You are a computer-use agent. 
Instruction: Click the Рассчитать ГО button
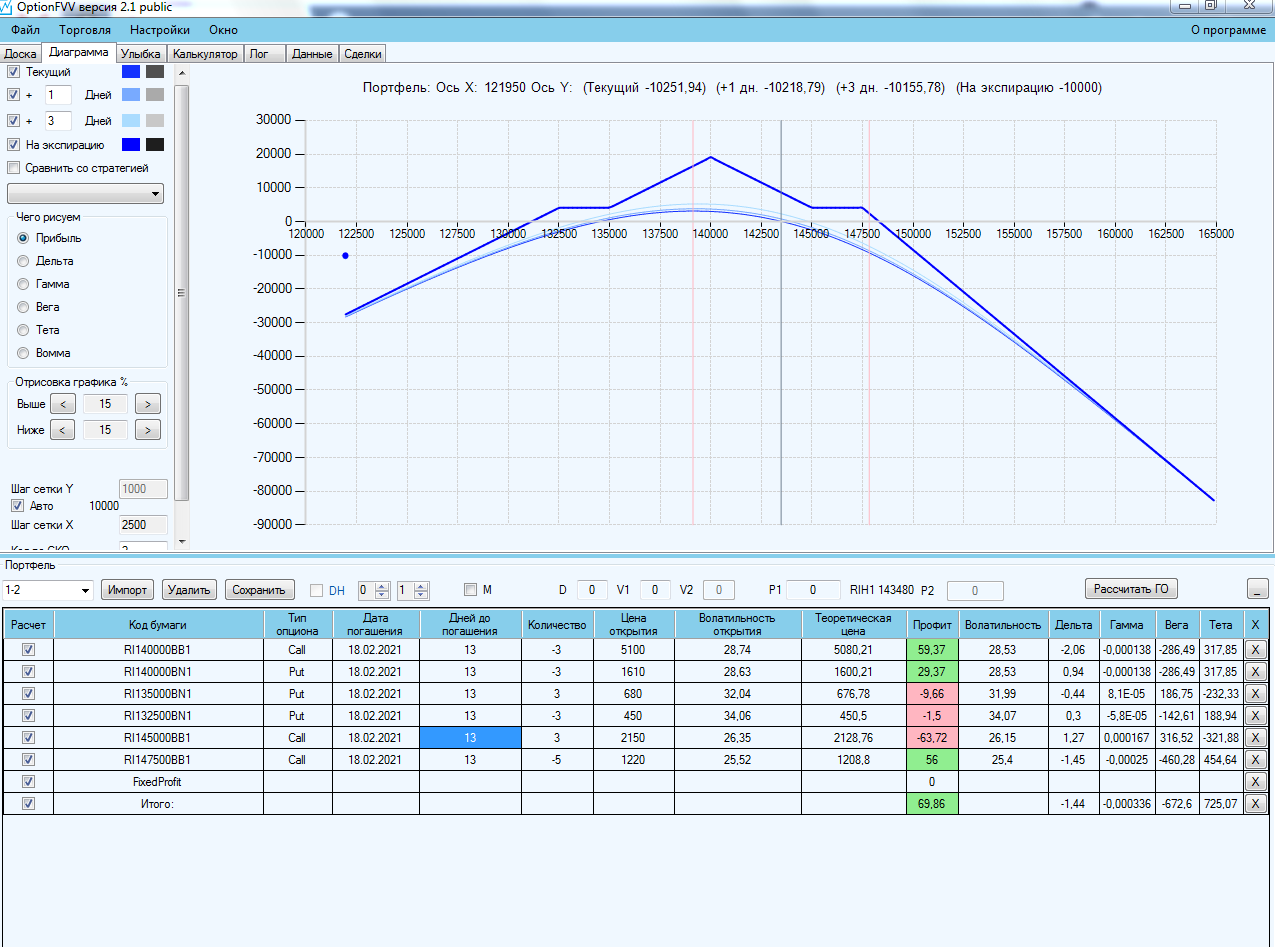(1130, 589)
